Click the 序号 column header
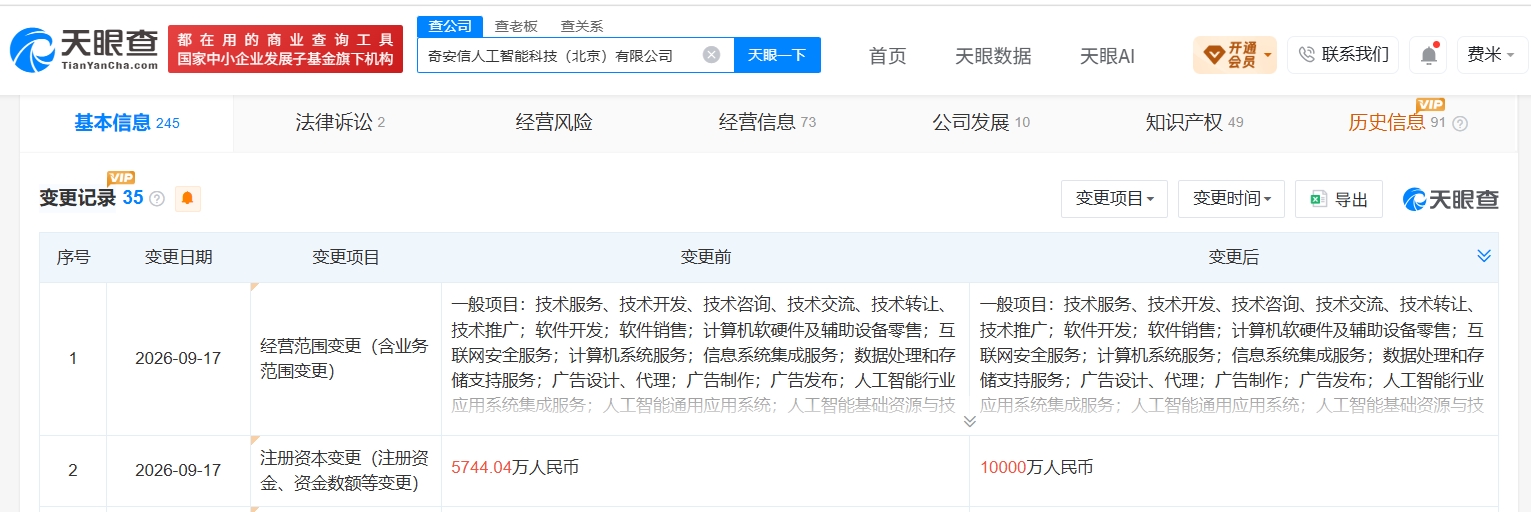The image size is (1531, 512). click(x=73, y=258)
